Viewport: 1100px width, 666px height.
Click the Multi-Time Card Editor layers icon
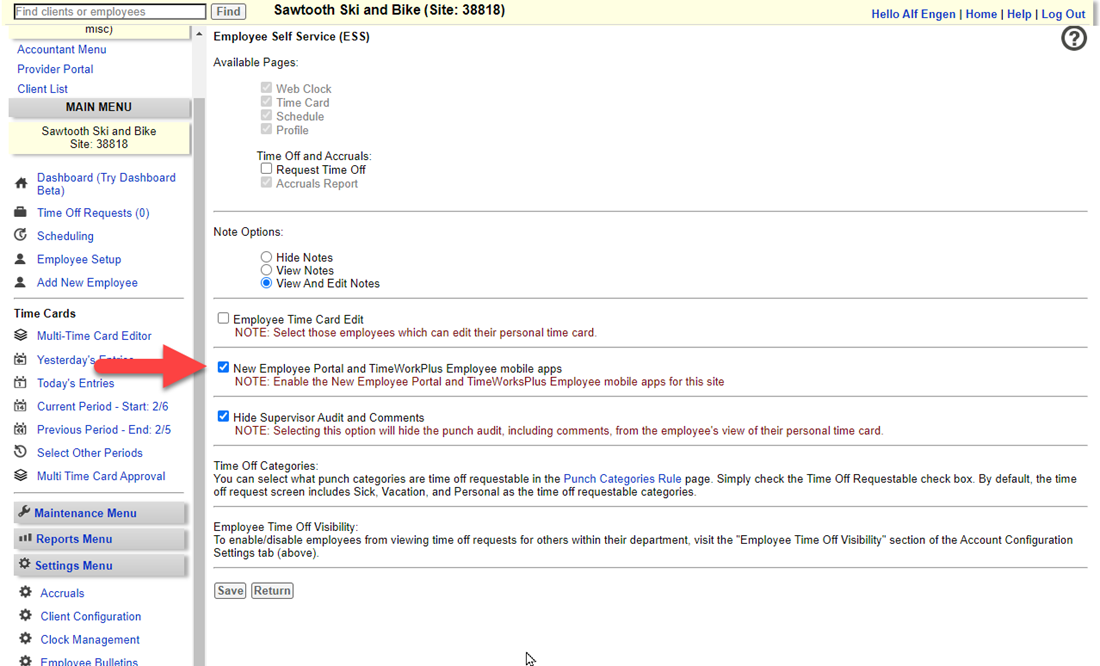[21, 336]
